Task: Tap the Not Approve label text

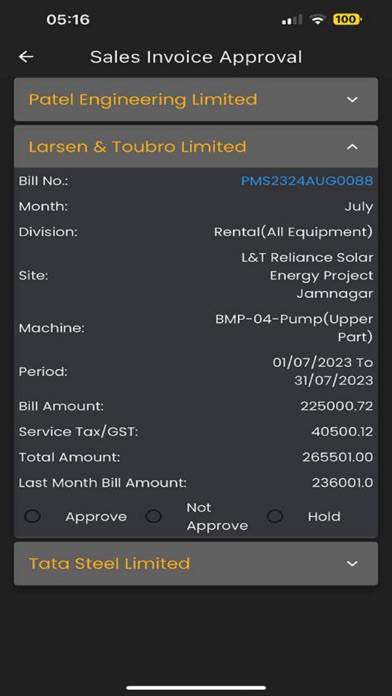Action: tap(217, 517)
